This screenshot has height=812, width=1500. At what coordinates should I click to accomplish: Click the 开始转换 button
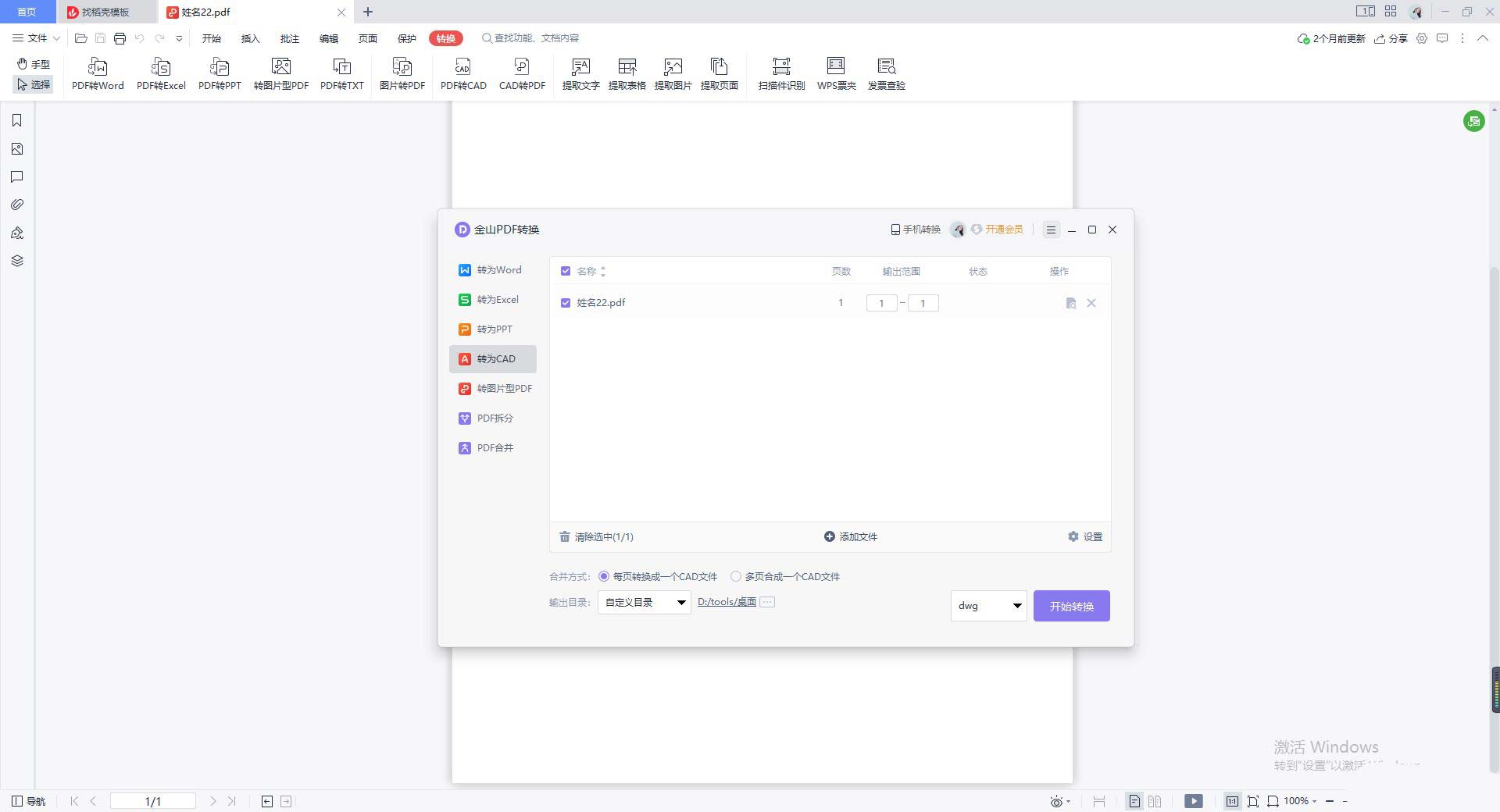(x=1071, y=606)
